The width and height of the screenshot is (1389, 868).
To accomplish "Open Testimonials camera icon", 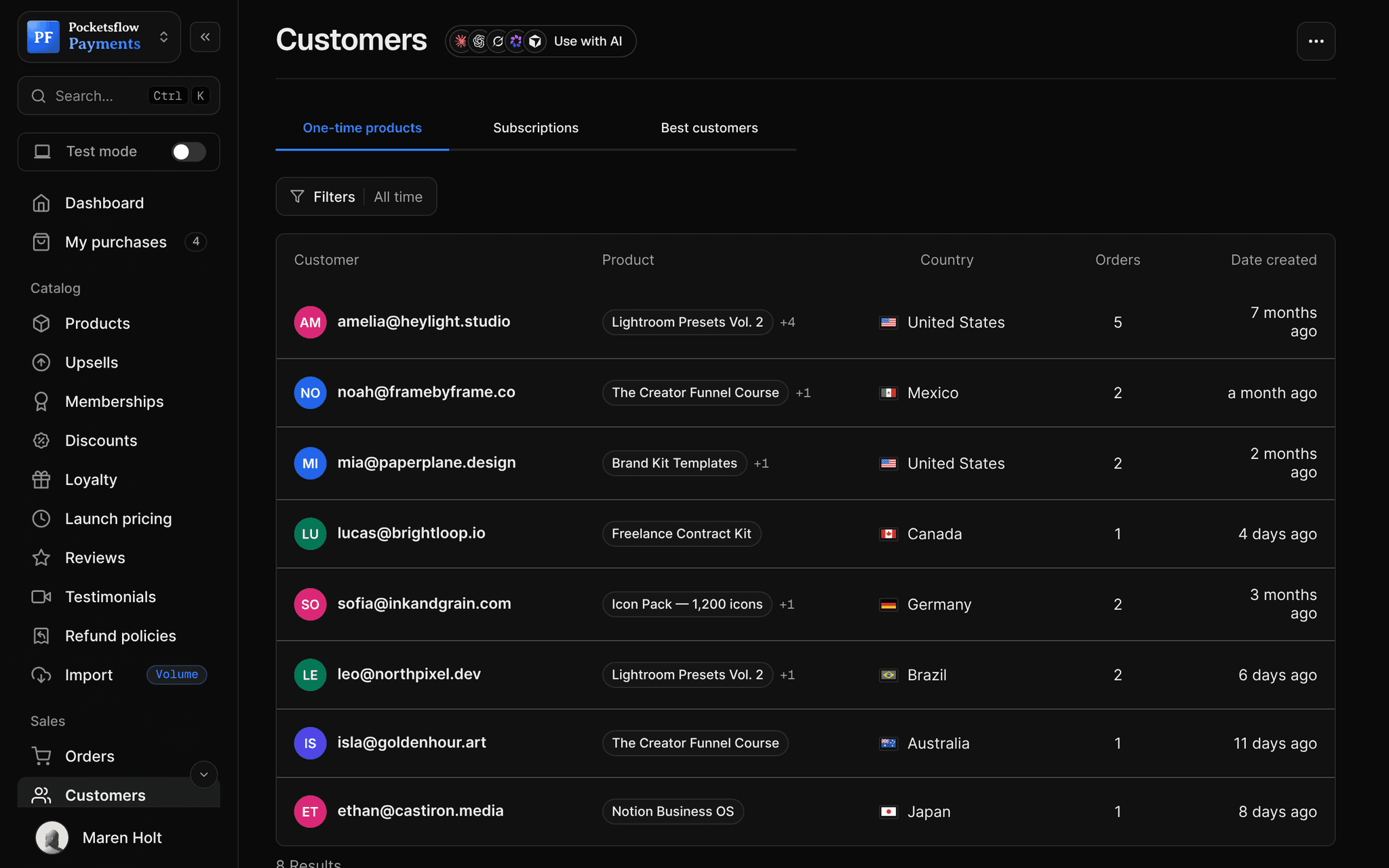I will click(41, 597).
